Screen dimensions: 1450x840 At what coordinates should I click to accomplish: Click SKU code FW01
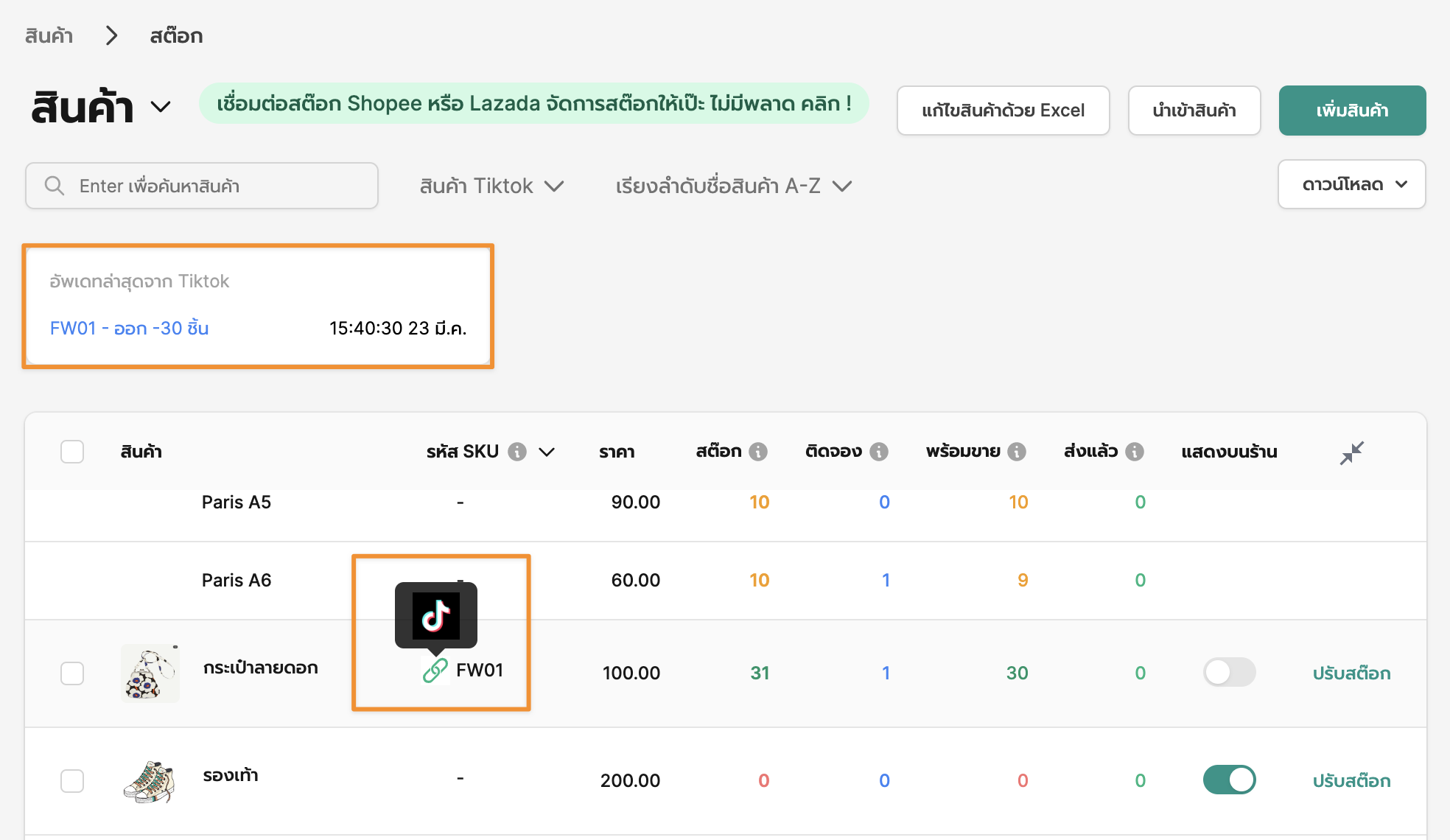pyautogui.click(x=480, y=670)
